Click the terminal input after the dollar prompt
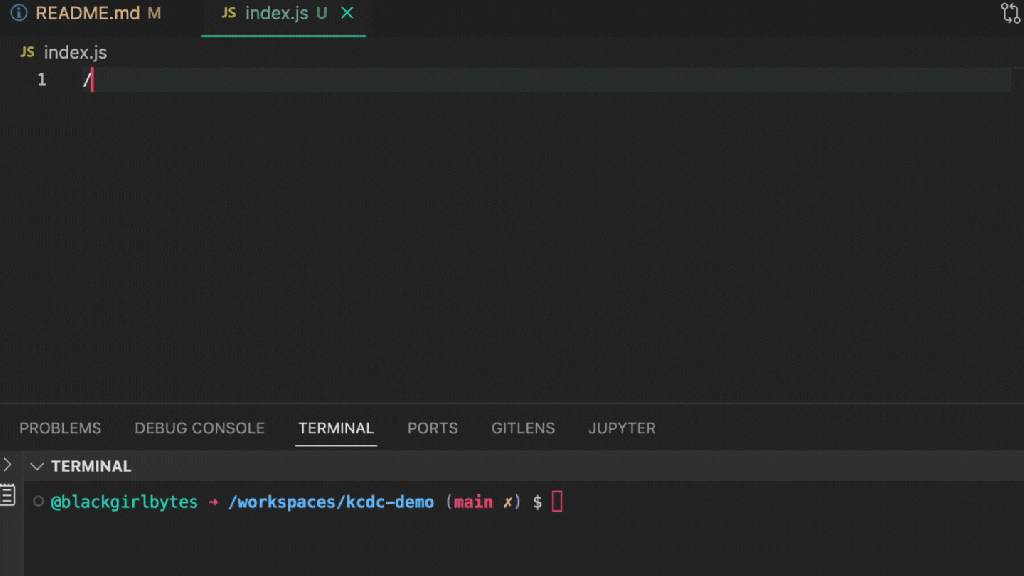This screenshot has height=576, width=1024. tap(560, 502)
